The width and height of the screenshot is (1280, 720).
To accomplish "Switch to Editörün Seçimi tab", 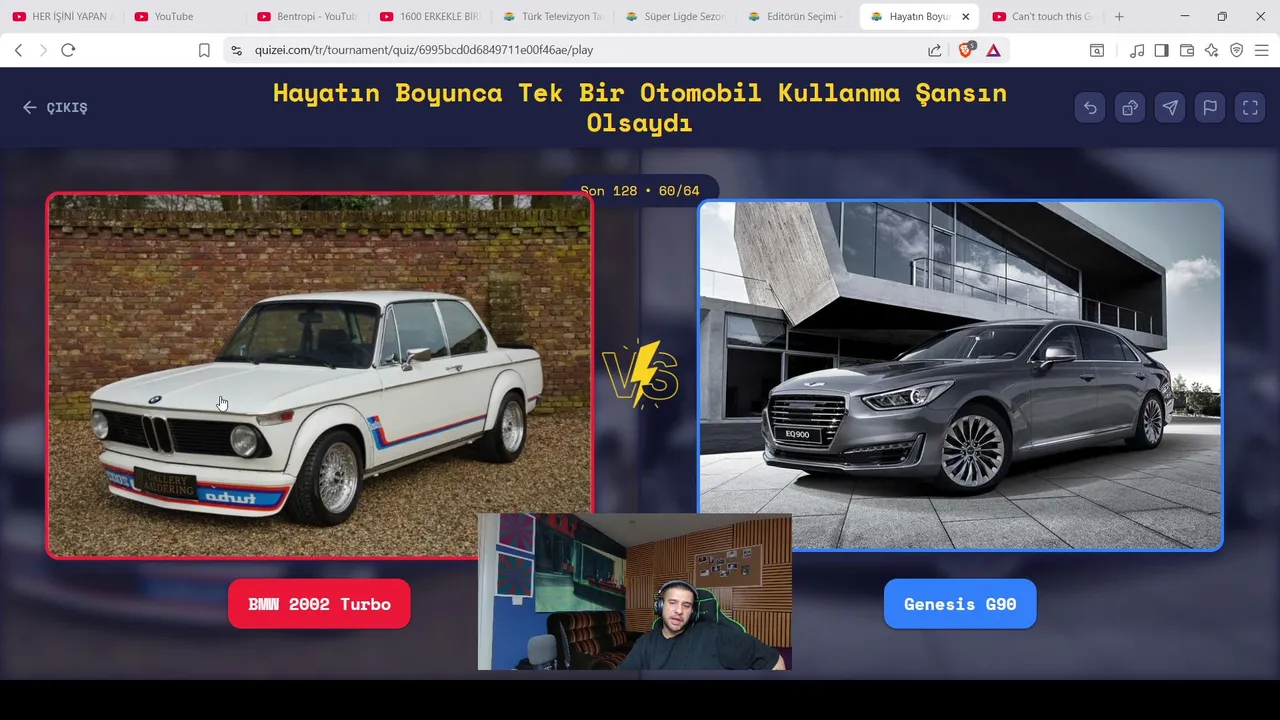I will point(797,17).
